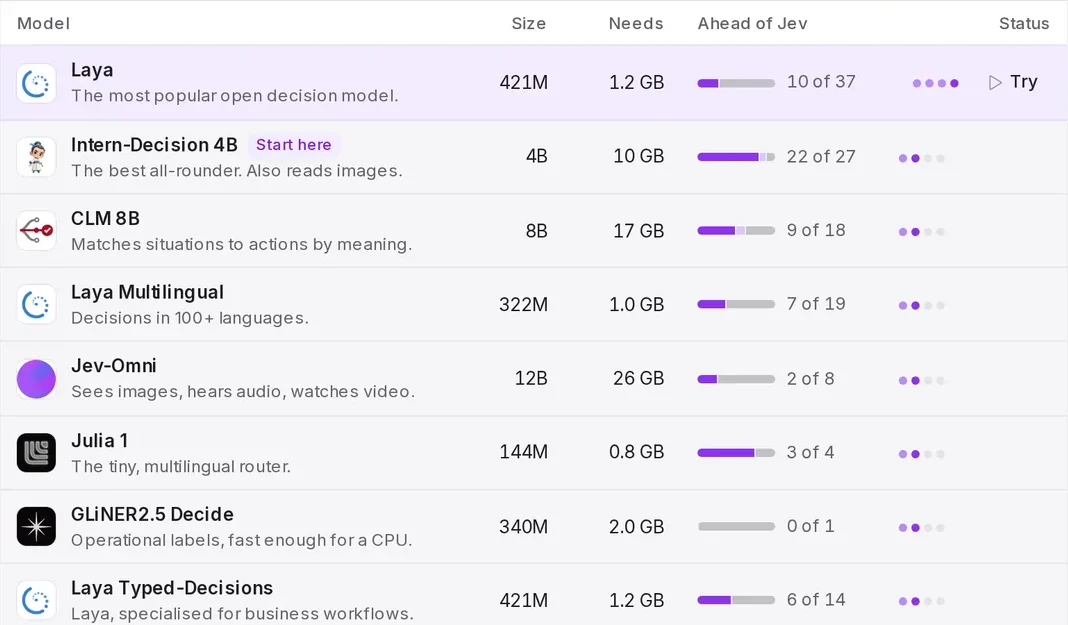Viewport: 1068px width, 625px height.
Task: Click the Start here badge
Action: tap(294, 144)
